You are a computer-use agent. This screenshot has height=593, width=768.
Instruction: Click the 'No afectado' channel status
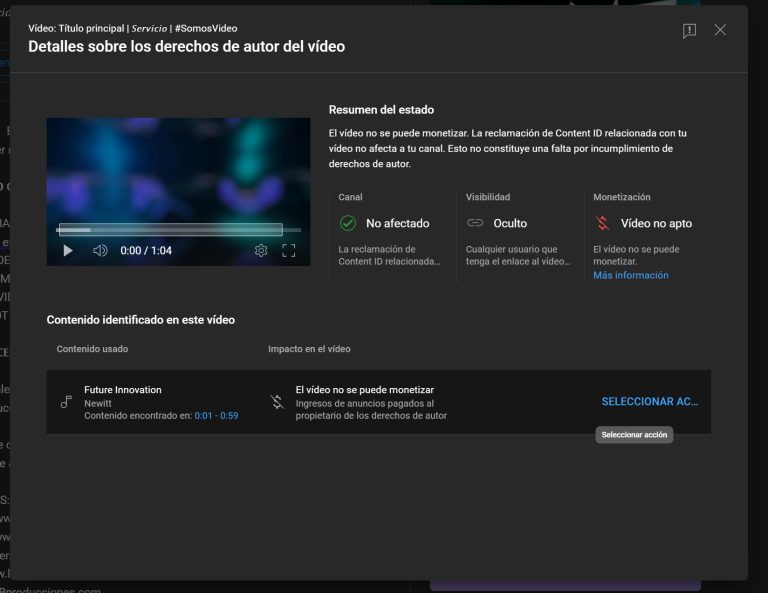tap(398, 223)
